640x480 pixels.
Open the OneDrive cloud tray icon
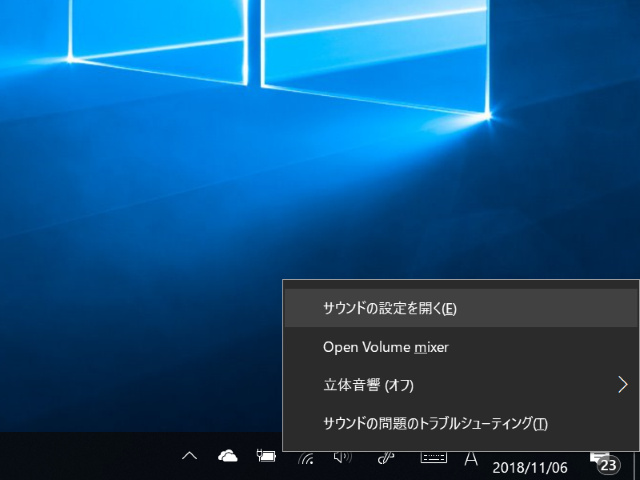click(228, 456)
